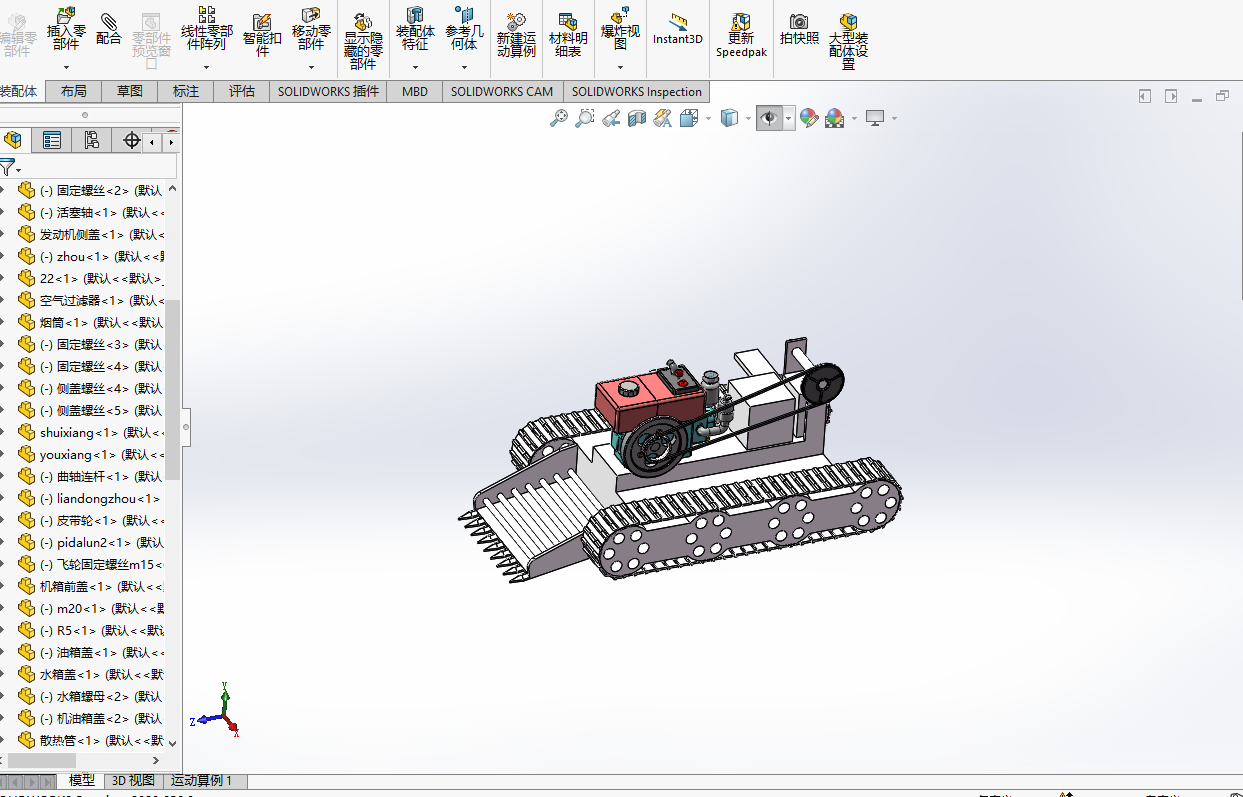Expand the 烟筒<1> tree node
The image size is (1243, 797).
pyautogui.click(x=3, y=322)
